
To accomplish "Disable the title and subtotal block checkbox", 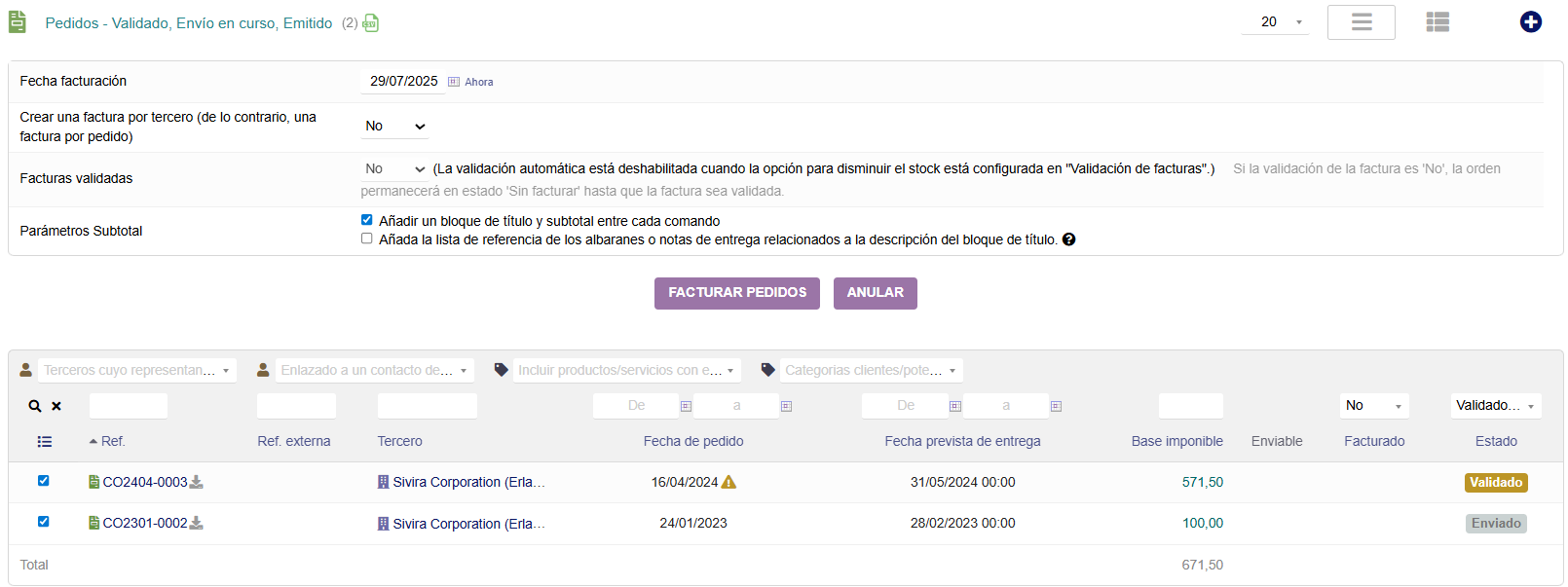I will click(x=367, y=220).
